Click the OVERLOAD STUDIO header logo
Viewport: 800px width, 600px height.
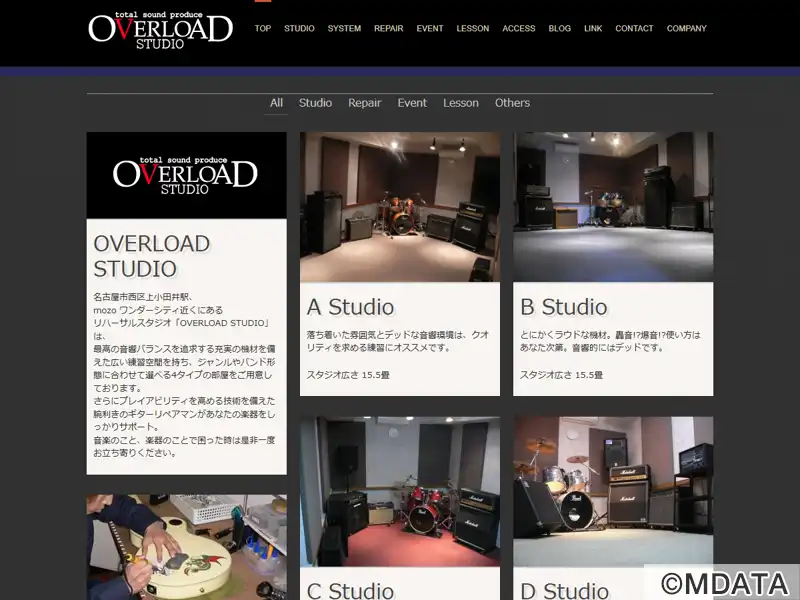click(160, 31)
